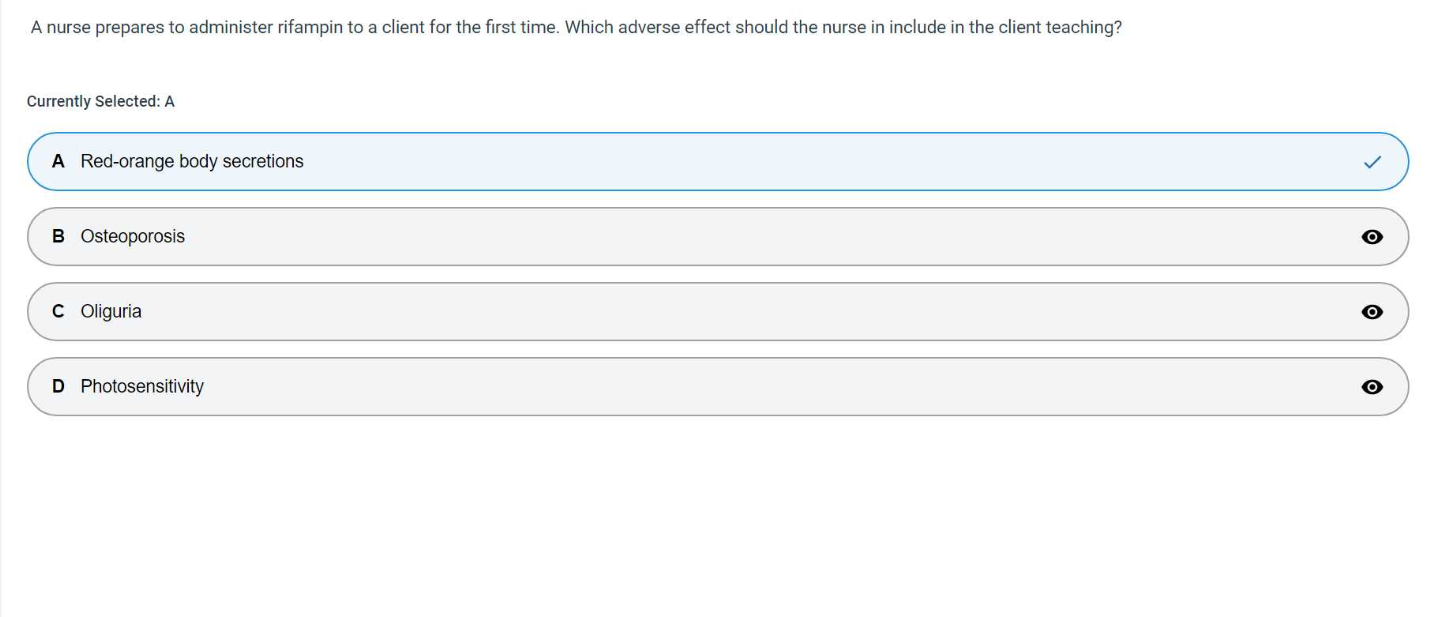Toggle the eye icon beside Photosensitivity
The width and height of the screenshot is (1433, 617).
tap(1372, 387)
